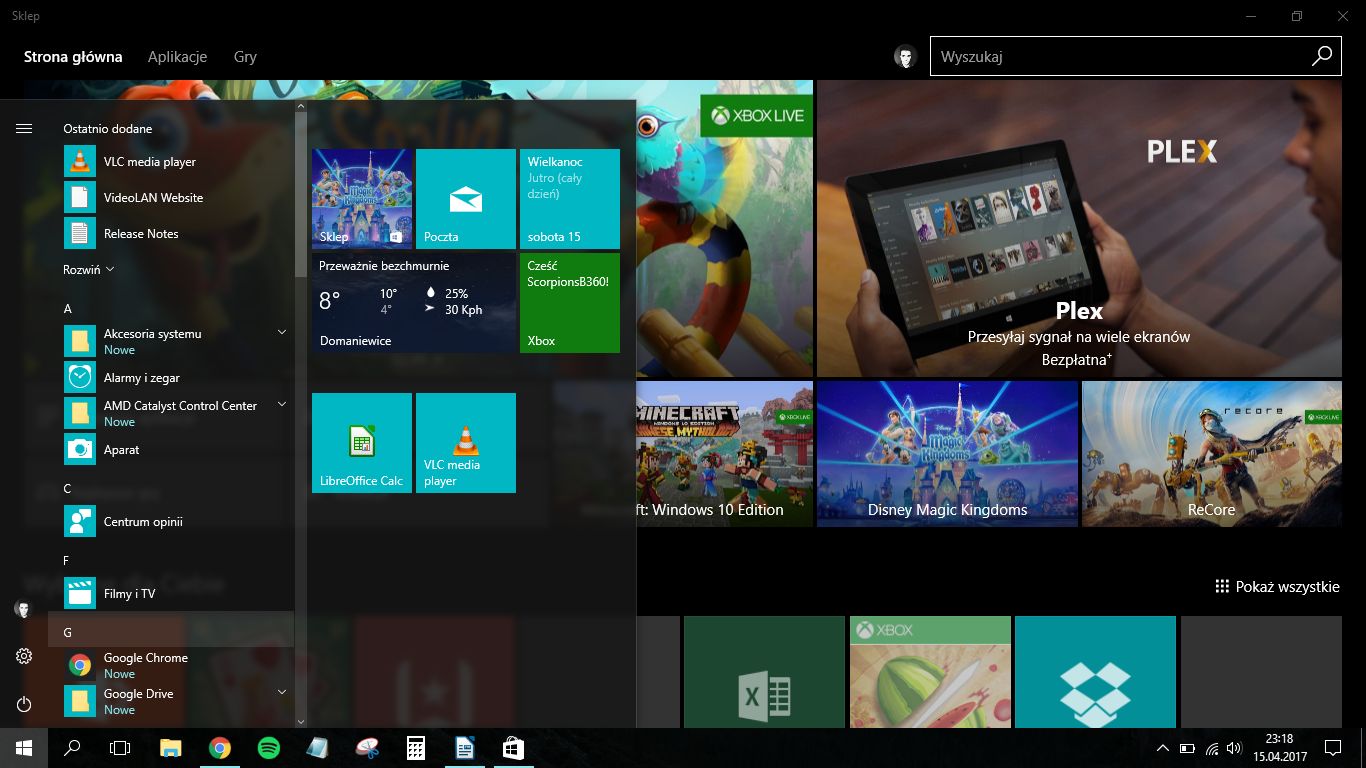Switch to Gry tab
1366x768 pixels.
point(245,57)
